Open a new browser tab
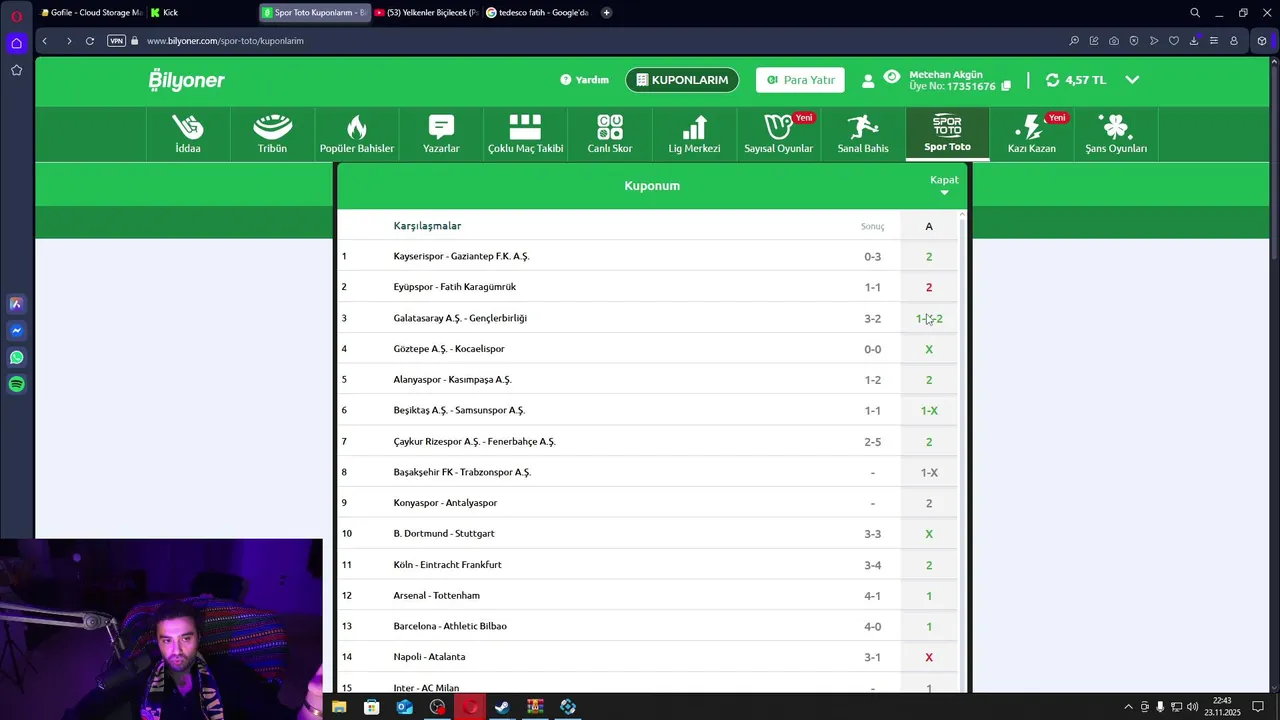Viewport: 1280px width, 720px height. 607,13
